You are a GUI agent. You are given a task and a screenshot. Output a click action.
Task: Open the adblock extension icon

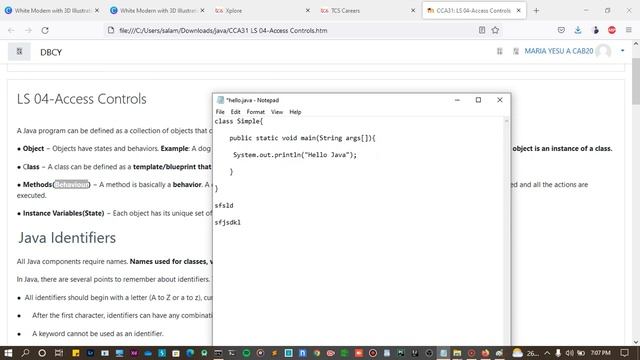[612, 30]
